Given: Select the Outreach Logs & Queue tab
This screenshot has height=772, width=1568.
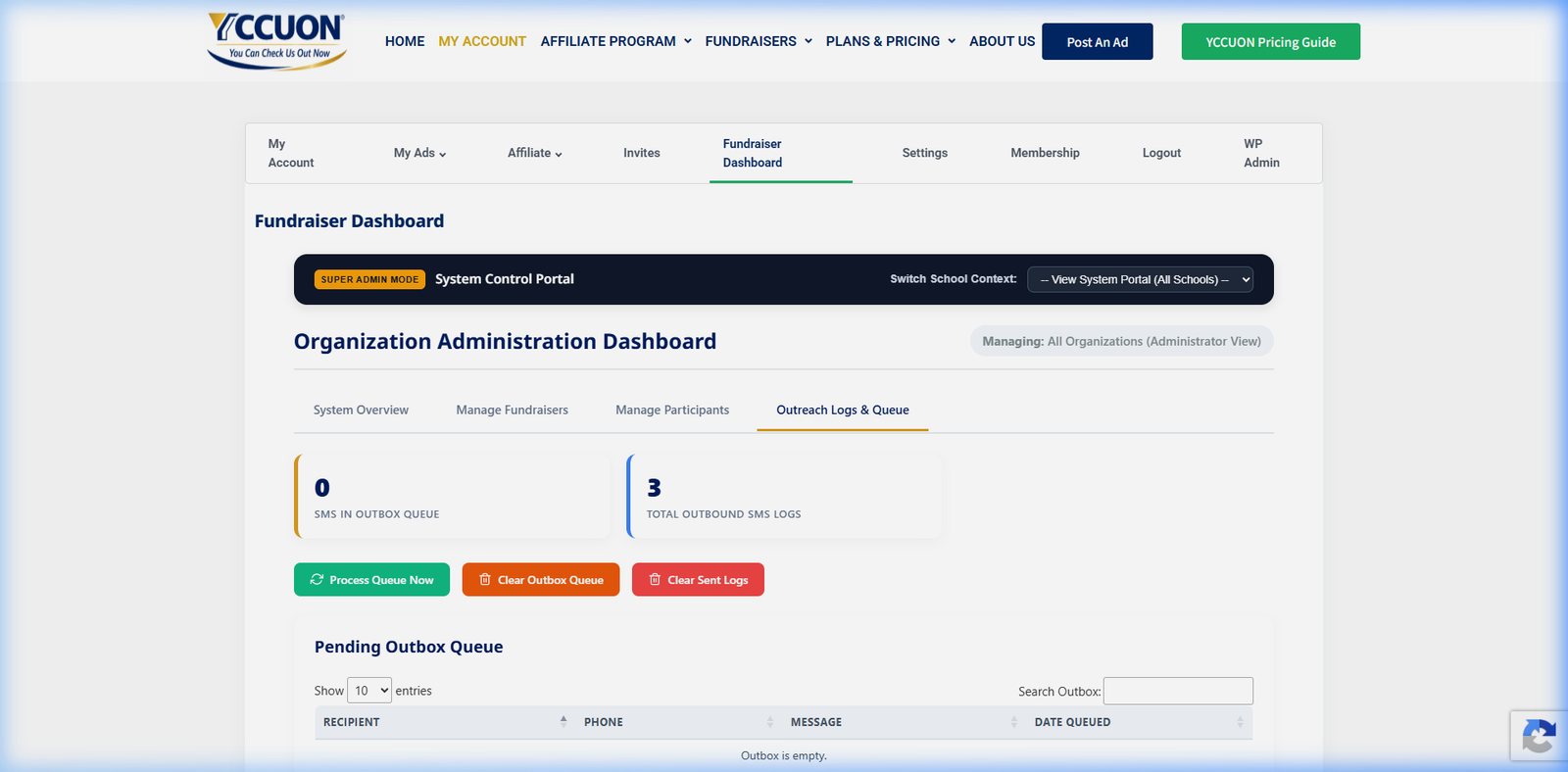Looking at the screenshot, I should (843, 410).
